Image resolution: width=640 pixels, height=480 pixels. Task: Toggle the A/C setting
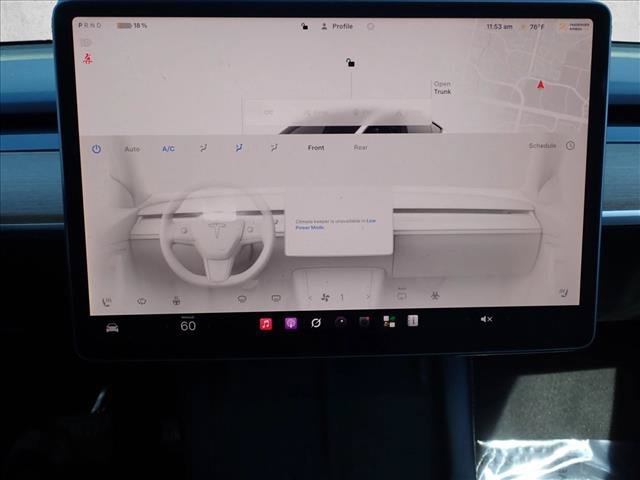(x=168, y=149)
